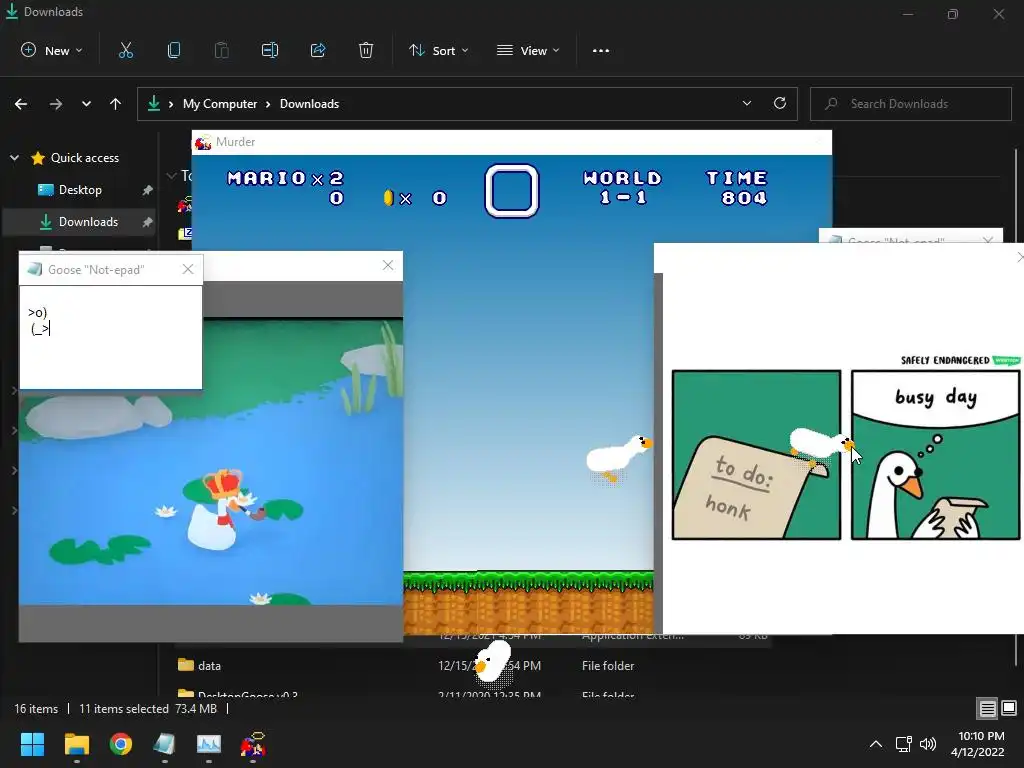Click the Copy toolbar icon

click(174, 50)
